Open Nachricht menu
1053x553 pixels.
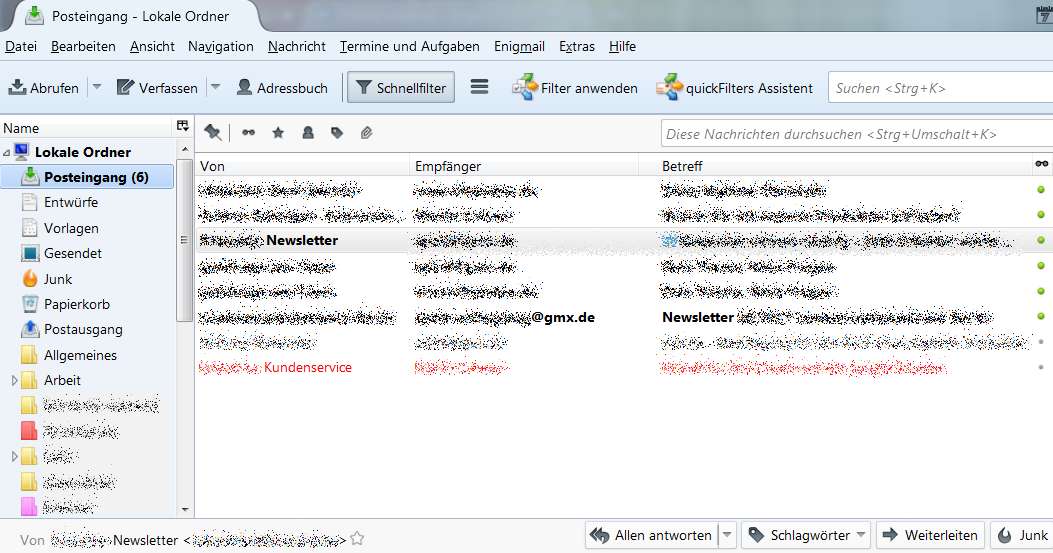tap(297, 46)
